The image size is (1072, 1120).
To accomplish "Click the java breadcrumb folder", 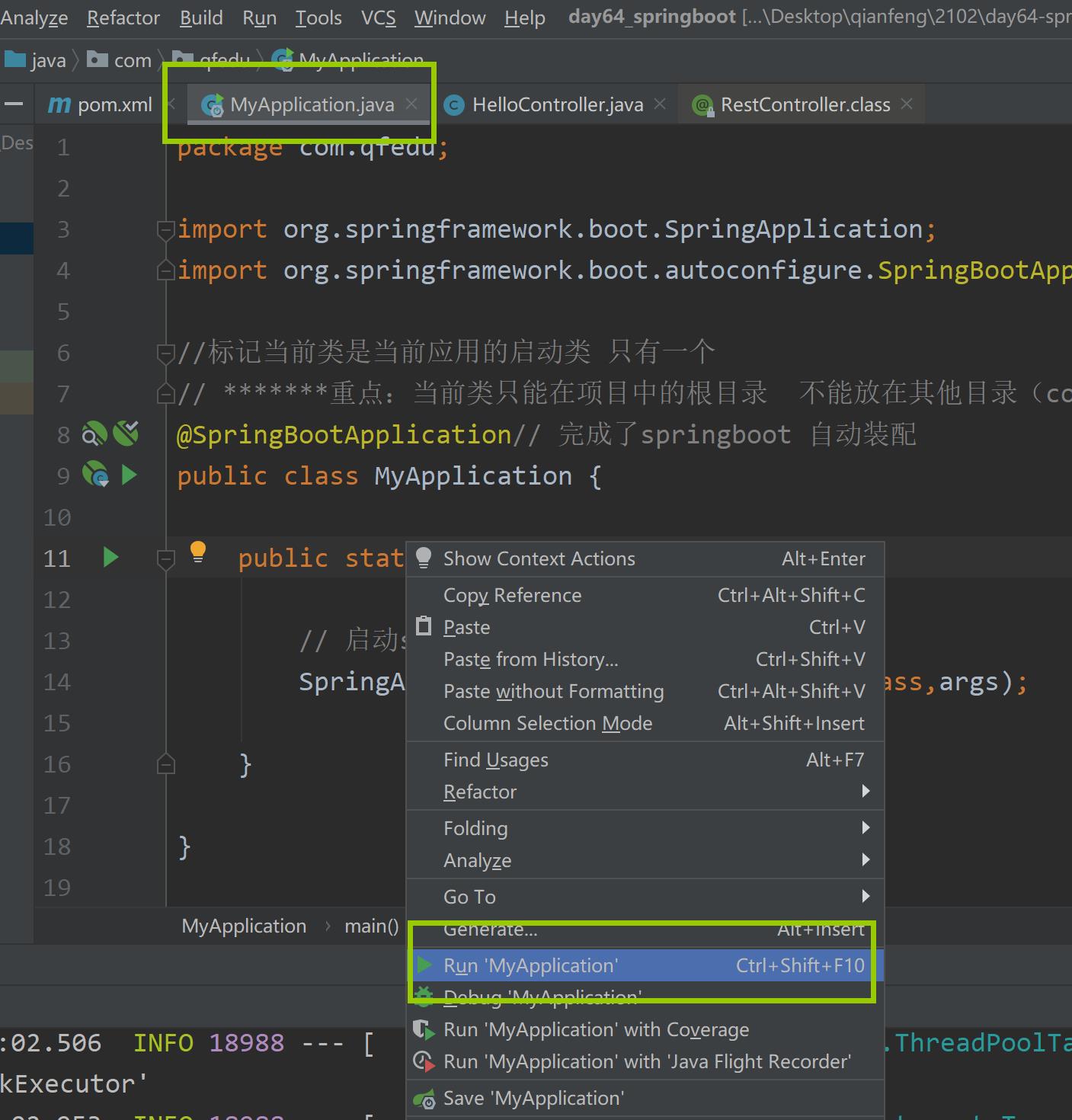I will click(x=34, y=60).
